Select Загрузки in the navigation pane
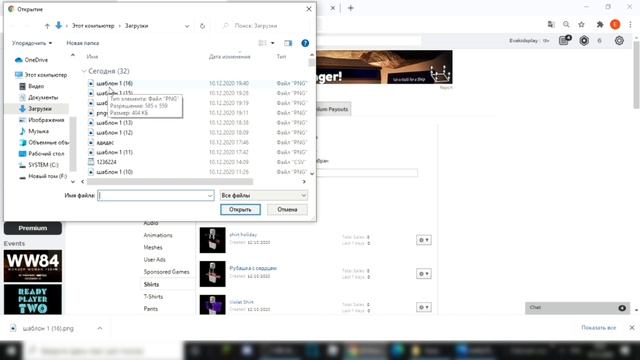The height and width of the screenshot is (360, 640). pyautogui.click(x=36, y=109)
